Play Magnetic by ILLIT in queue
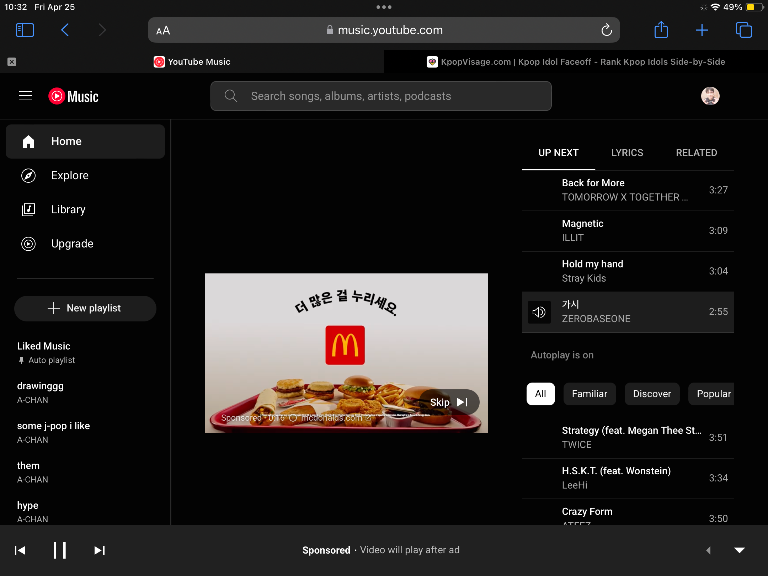The width and height of the screenshot is (768, 576). click(628, 231)
